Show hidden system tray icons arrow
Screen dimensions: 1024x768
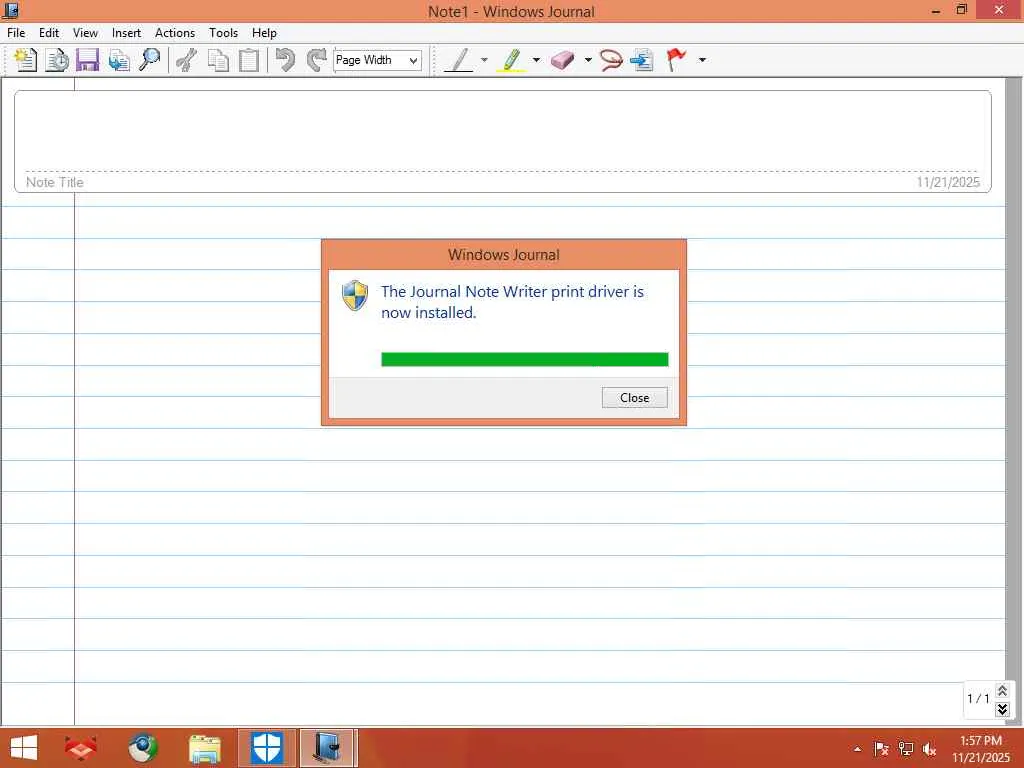click(857, 749)
